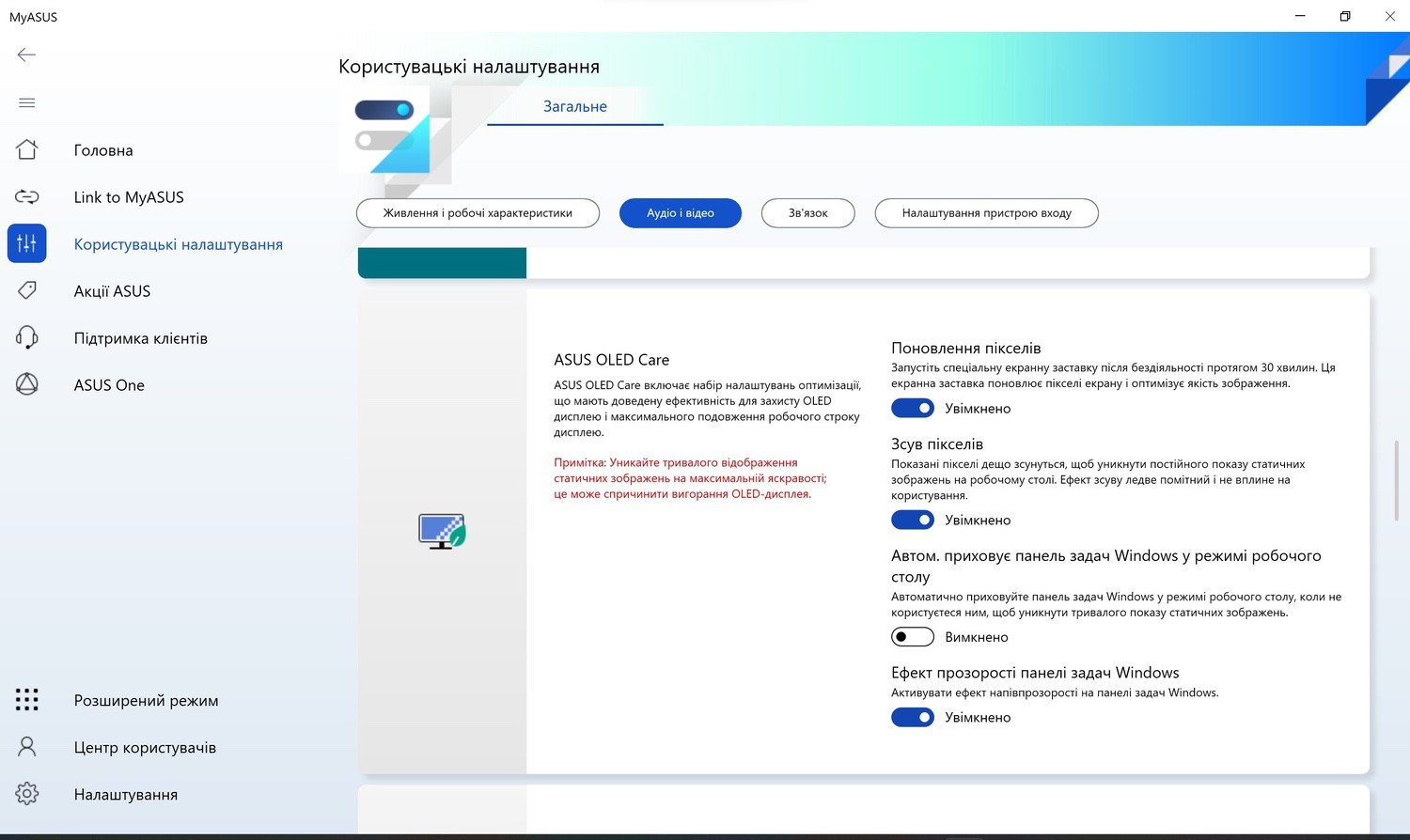
Task: Click the Поновлення пікселів heading
Action: (966, 349)
